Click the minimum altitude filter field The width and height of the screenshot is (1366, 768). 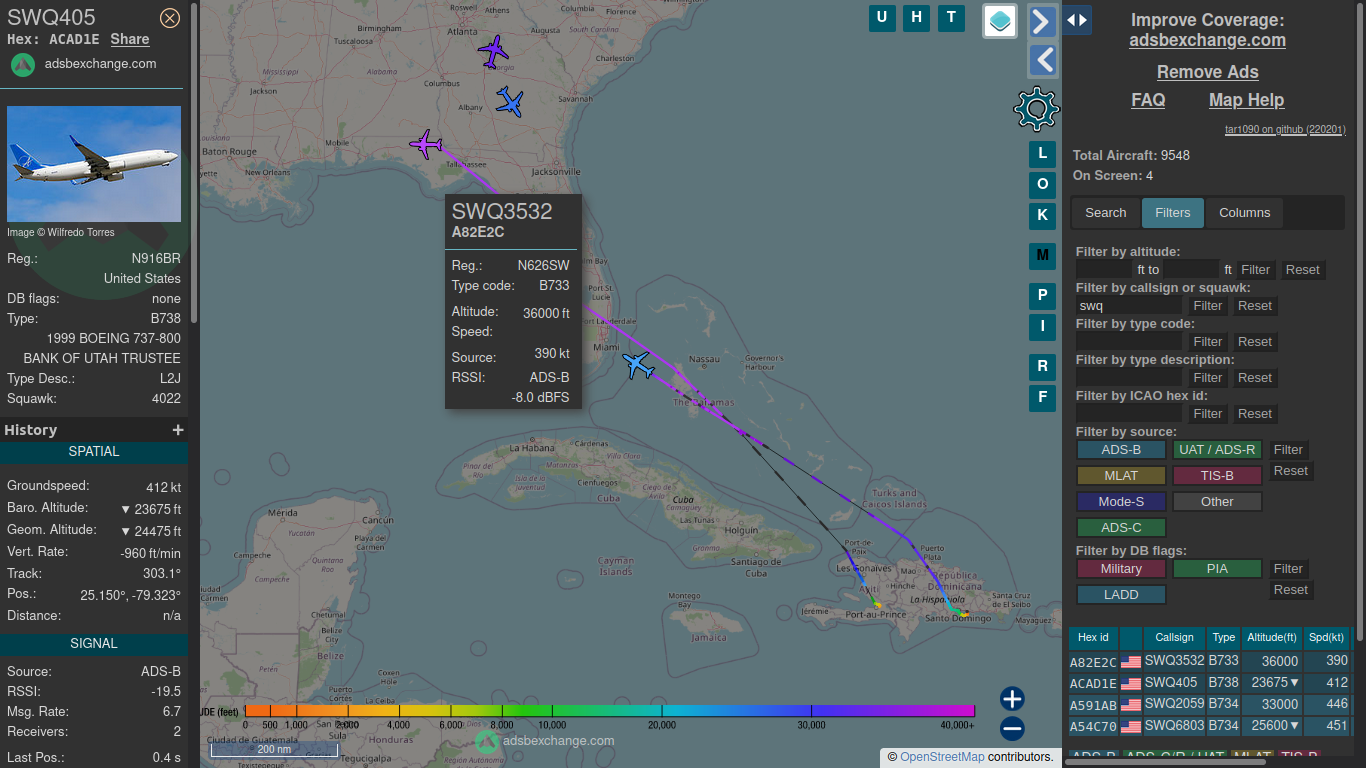coord(1104,270)
